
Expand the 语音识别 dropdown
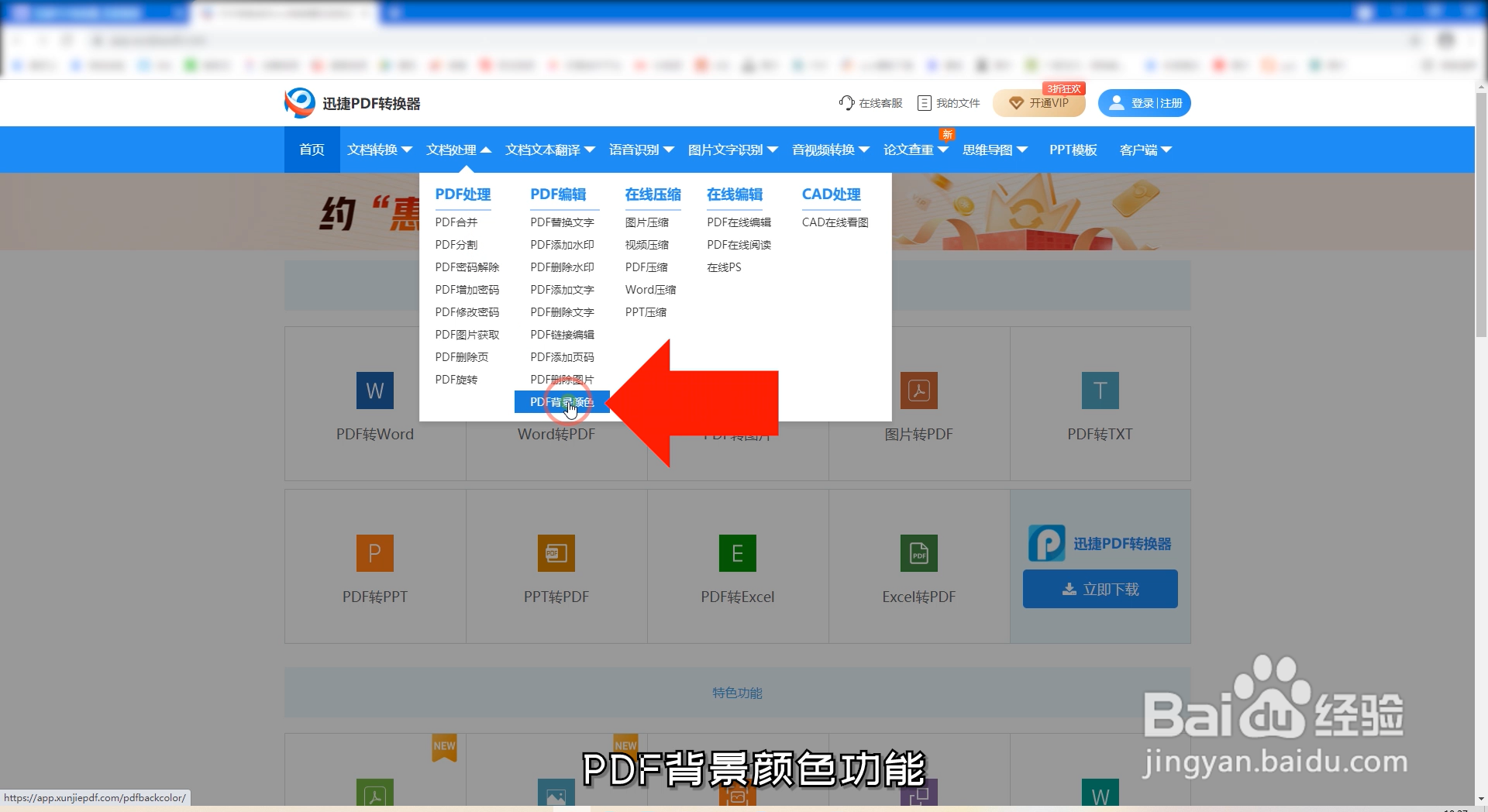click(x=642, y=150)
